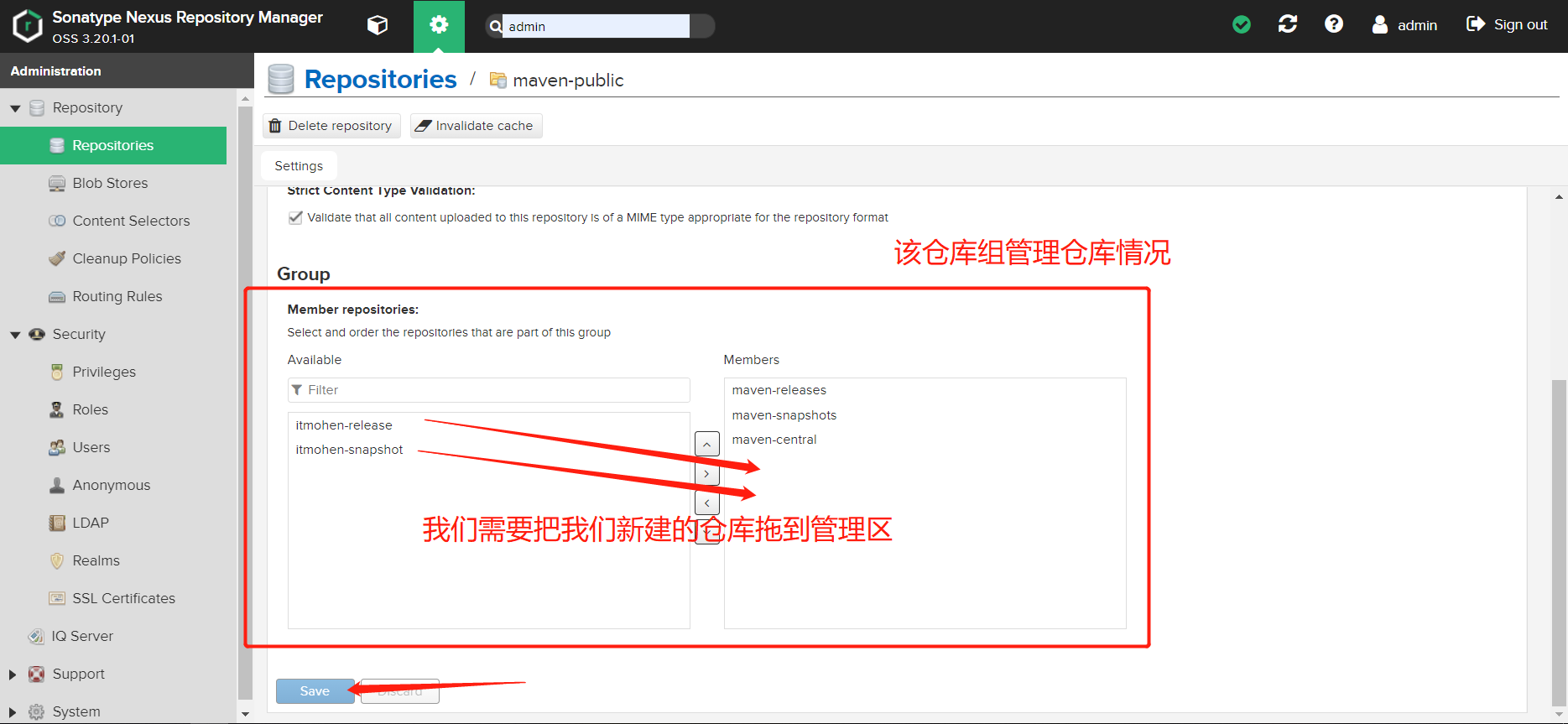Screen dimensions: 1568x724
Task: Open the Help question mark icon
Action: tap(1334, 25)
